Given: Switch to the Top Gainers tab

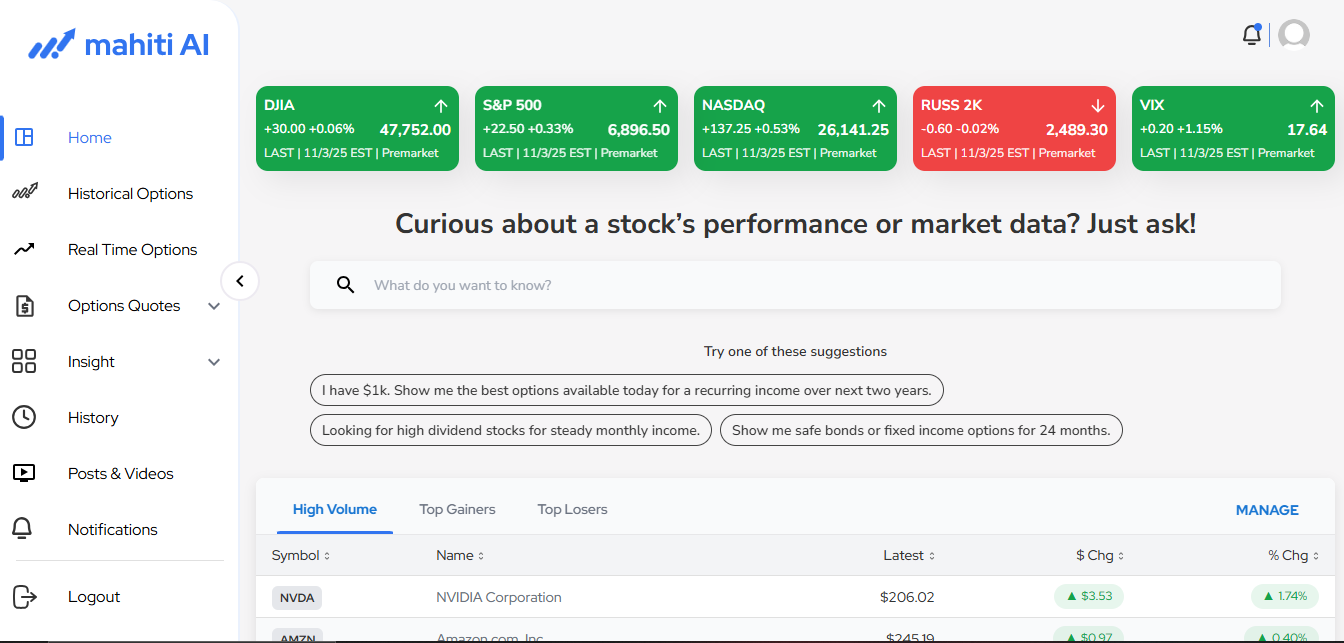Looking at the screenshot, I should click(x=457, y=509).
